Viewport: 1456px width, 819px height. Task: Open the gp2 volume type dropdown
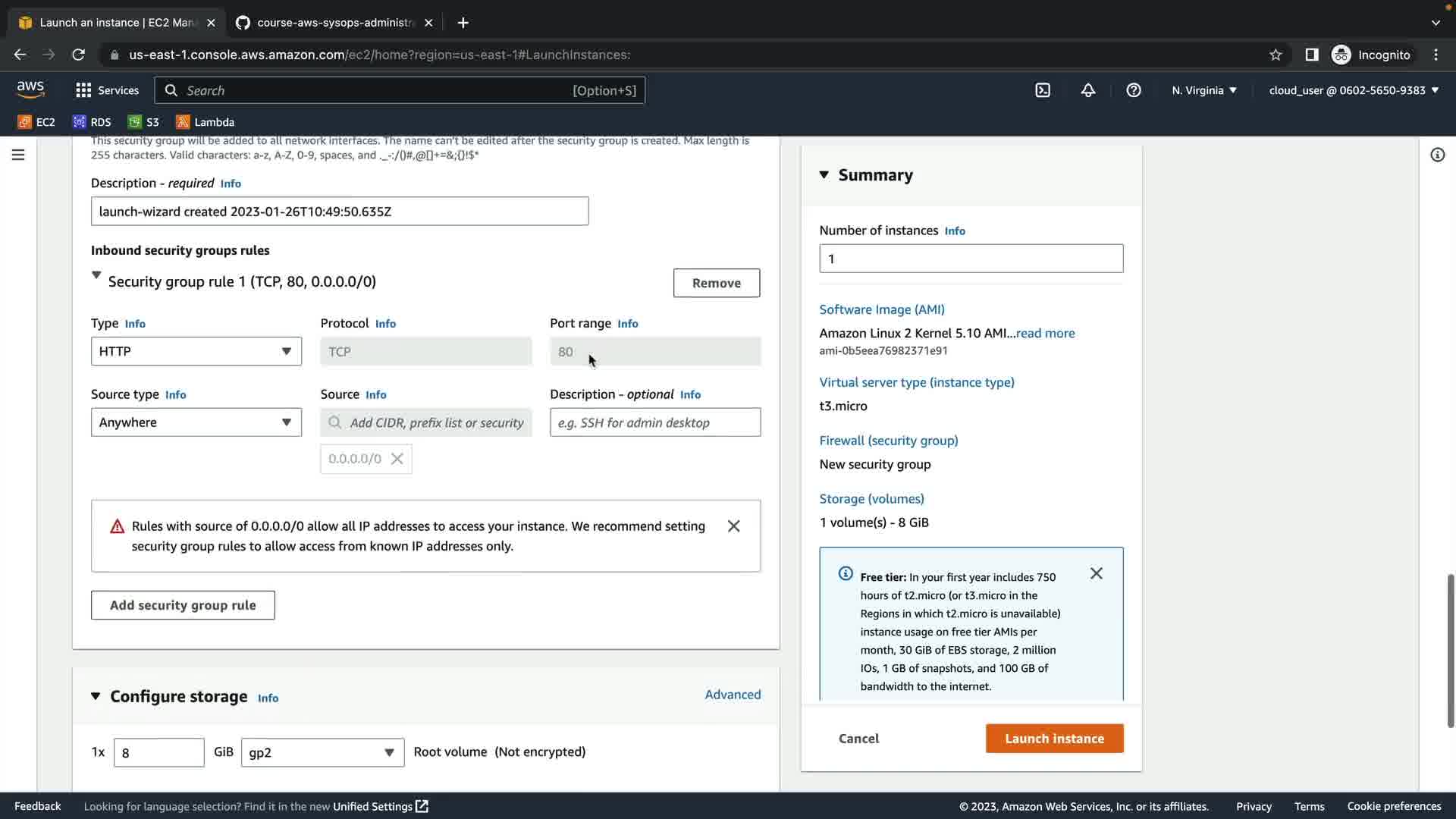(322, 752)
